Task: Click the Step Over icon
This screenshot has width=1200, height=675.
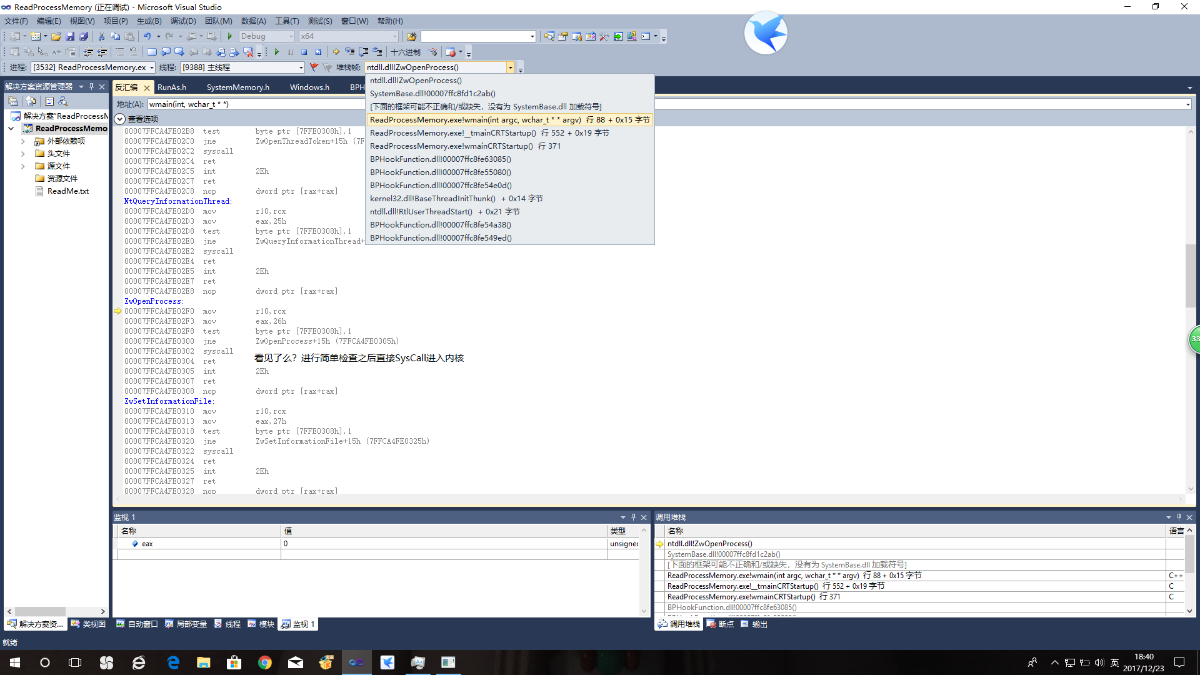Action: (x=364, y=52)
